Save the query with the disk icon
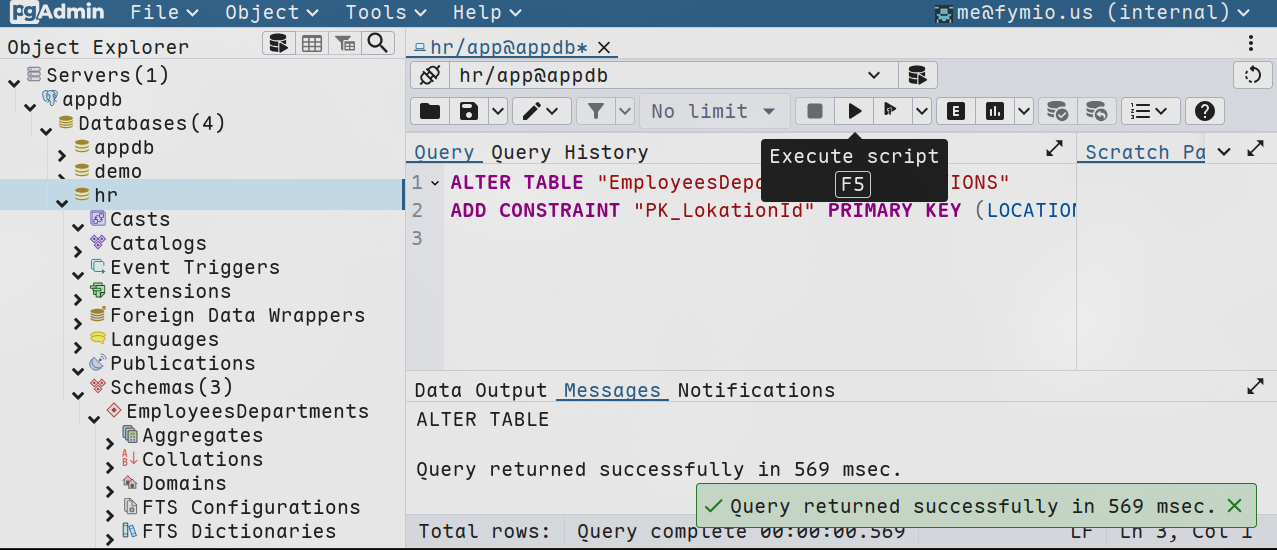1277x550 pixels. 468,111
